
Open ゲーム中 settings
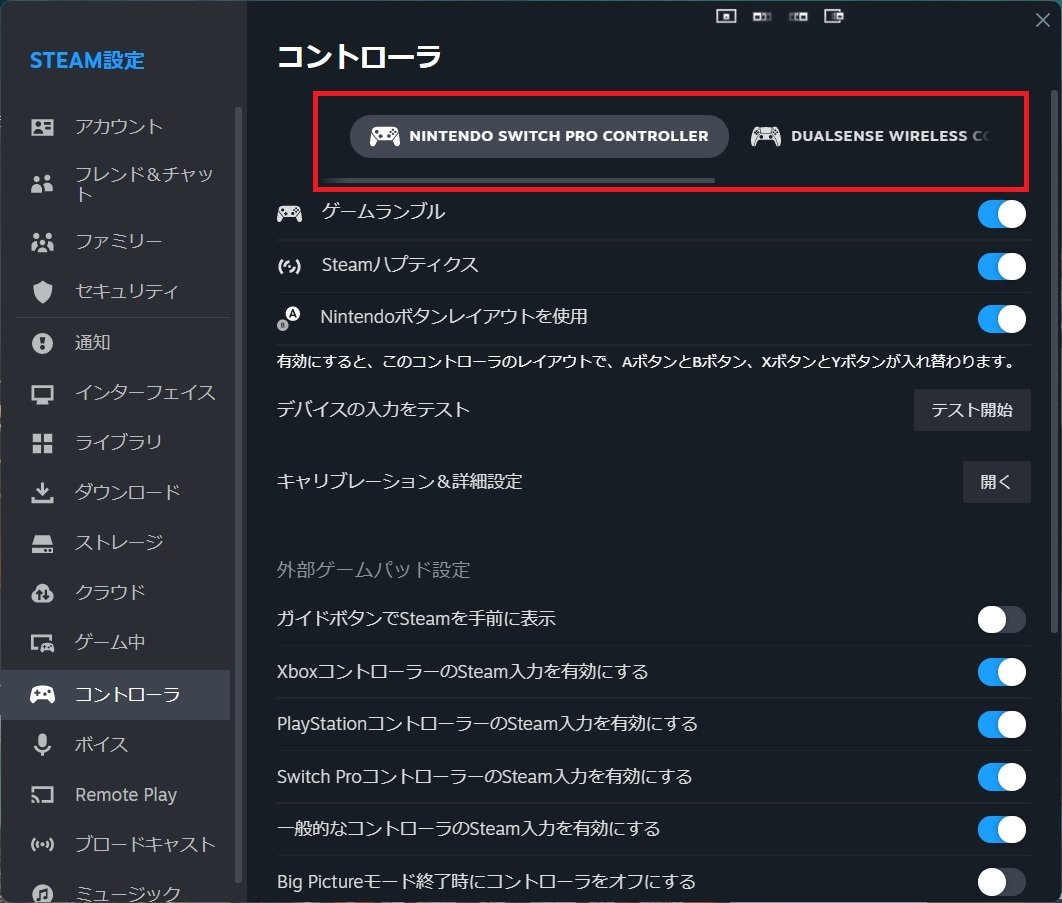116,643
